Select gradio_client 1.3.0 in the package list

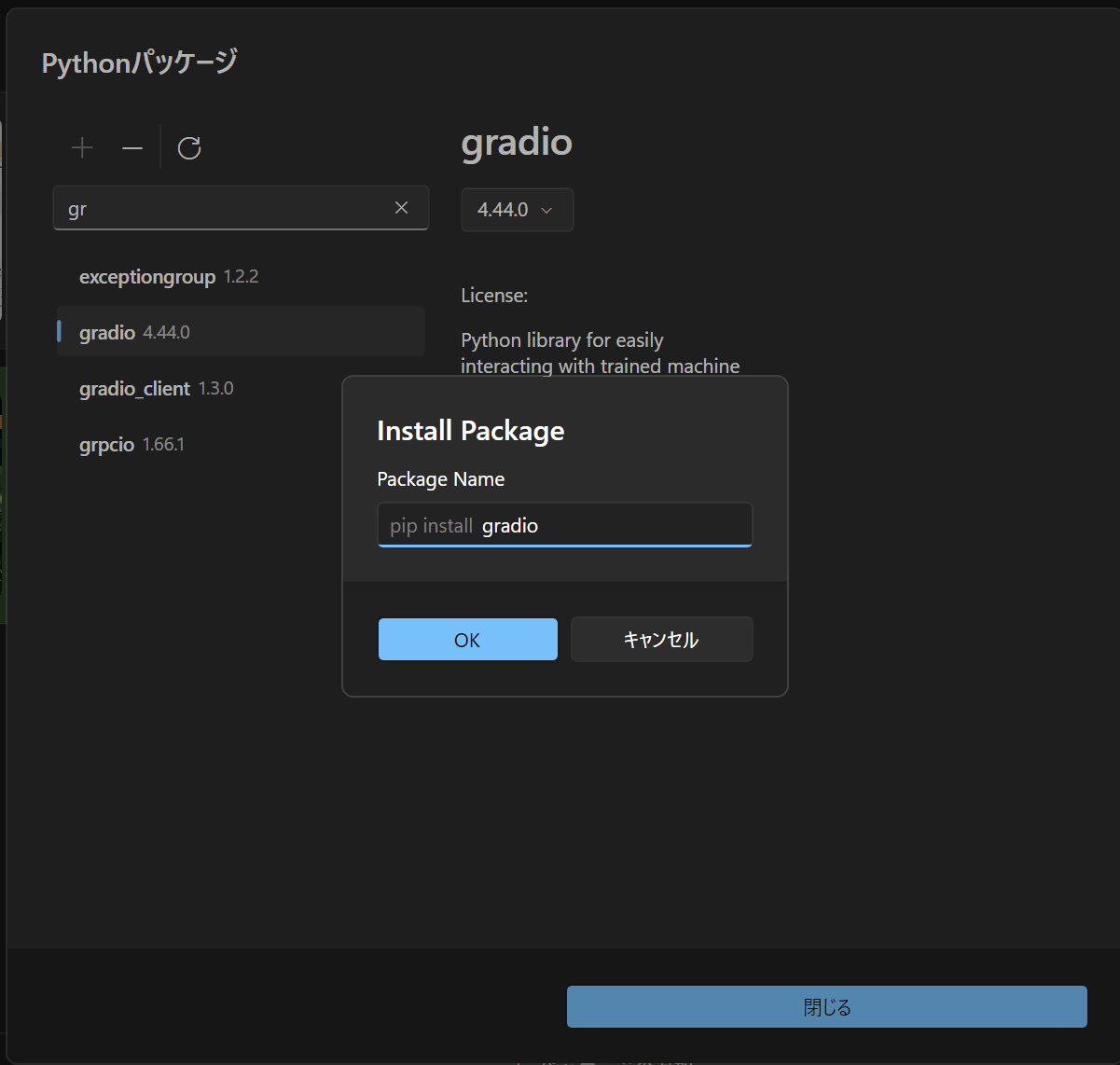[156, 389]
